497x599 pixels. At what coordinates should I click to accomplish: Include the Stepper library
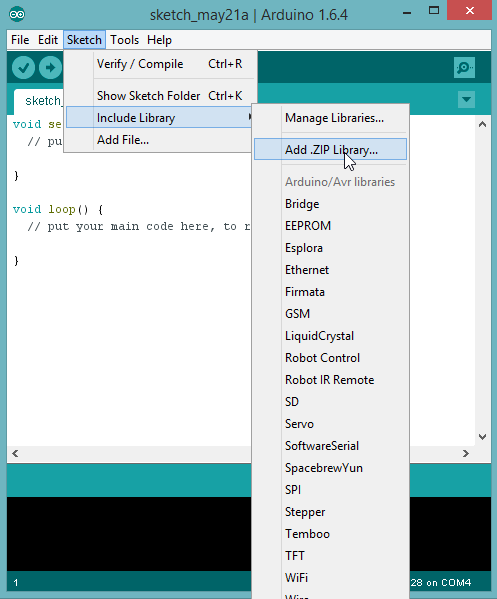330,512
